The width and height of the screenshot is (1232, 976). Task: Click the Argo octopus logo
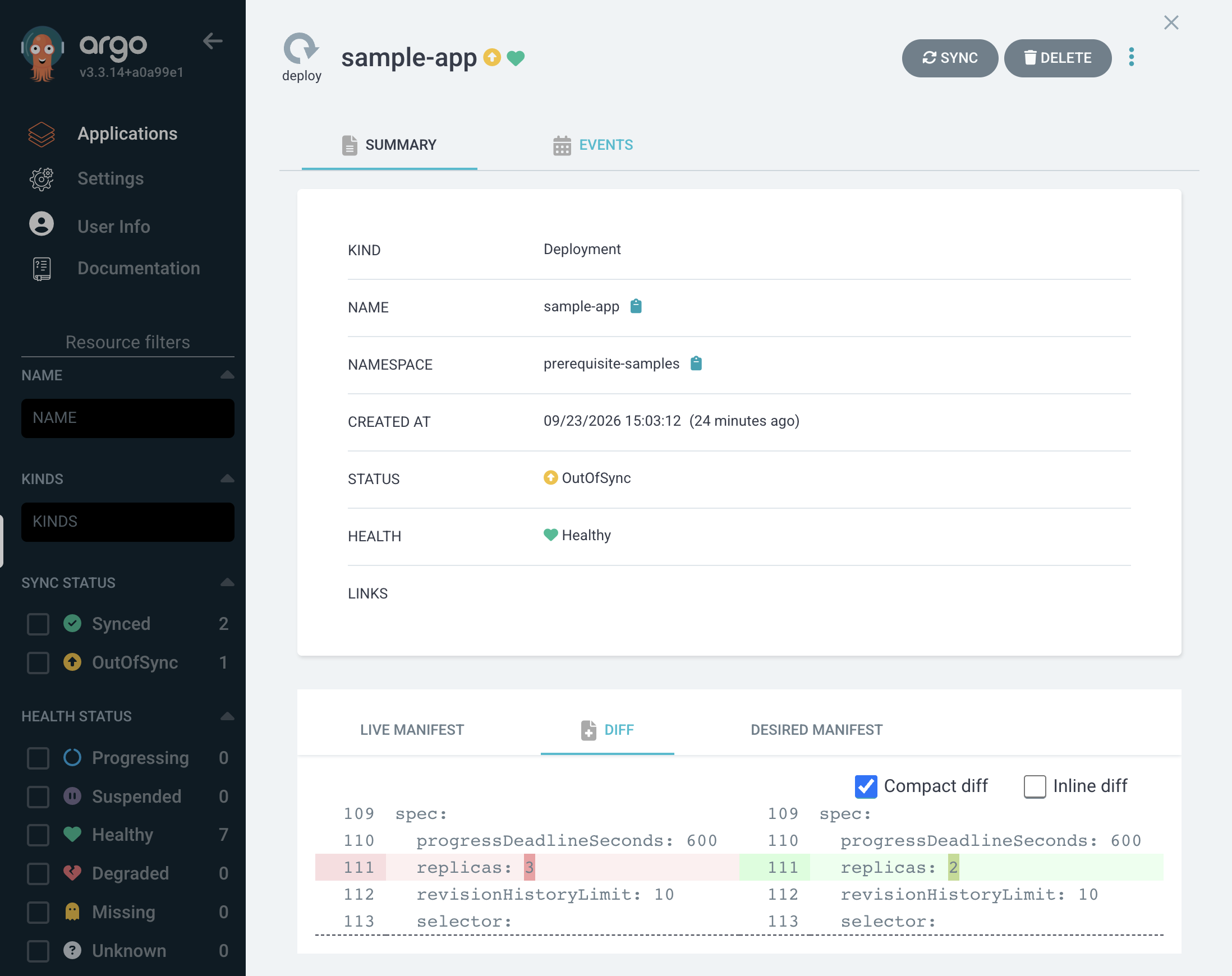42,54
